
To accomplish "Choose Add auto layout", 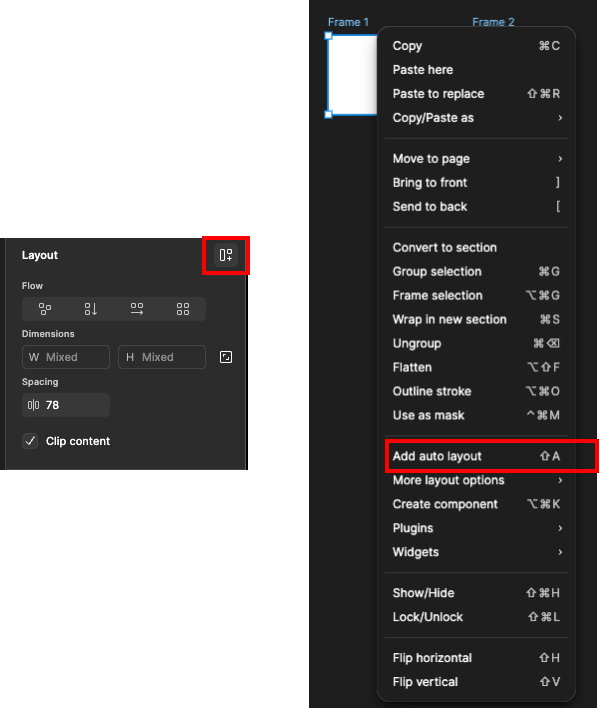I will pyautogui.click(x=477, y=456).
